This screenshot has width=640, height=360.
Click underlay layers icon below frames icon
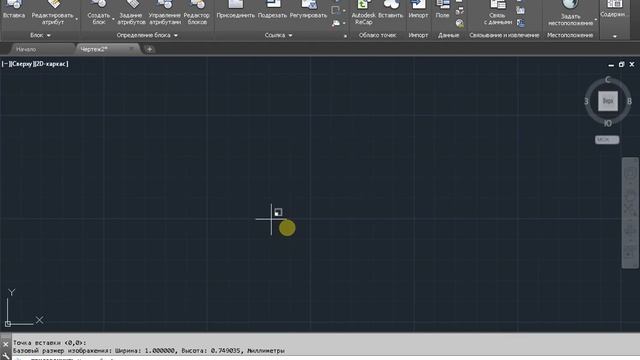336,23
